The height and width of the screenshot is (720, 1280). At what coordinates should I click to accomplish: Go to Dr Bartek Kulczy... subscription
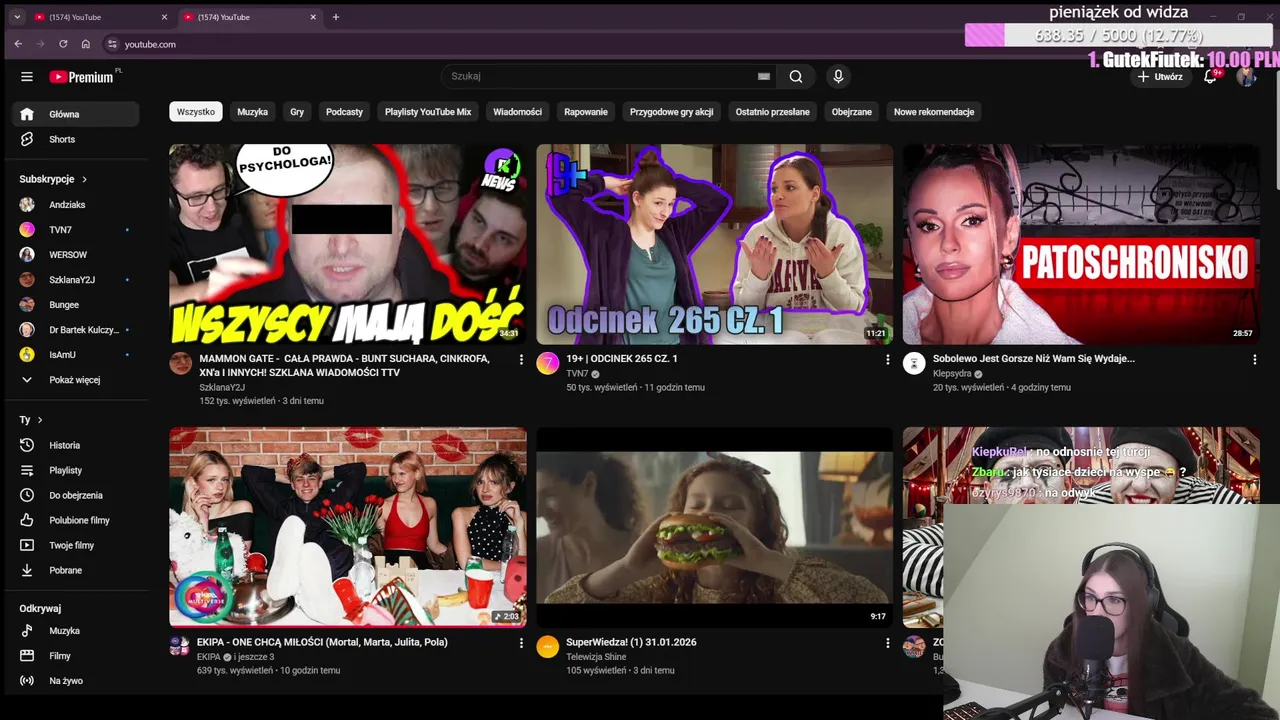[76, 330]
